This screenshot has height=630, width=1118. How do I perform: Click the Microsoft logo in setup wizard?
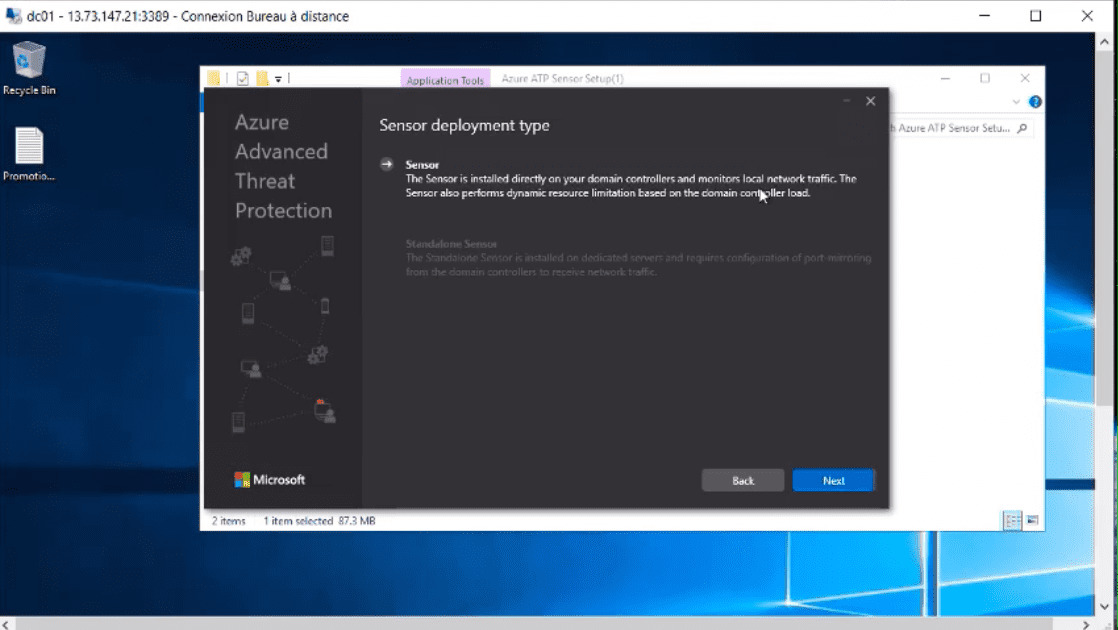(x=270, y=480)
